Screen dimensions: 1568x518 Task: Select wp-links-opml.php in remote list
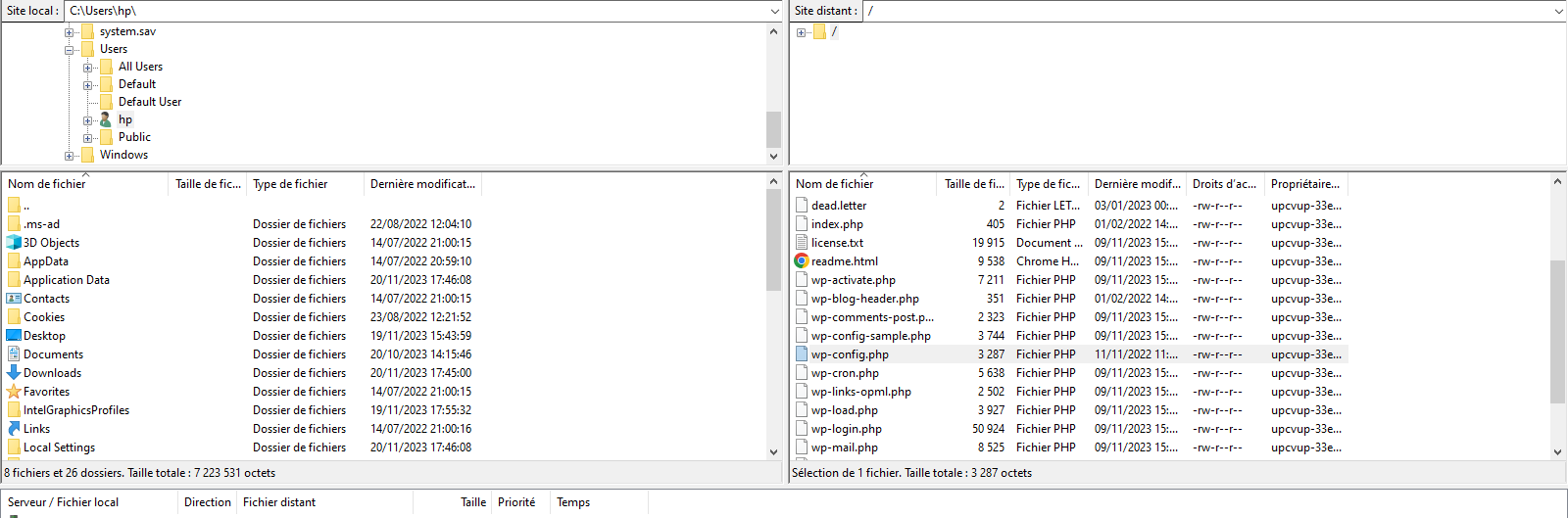(861, 392)
